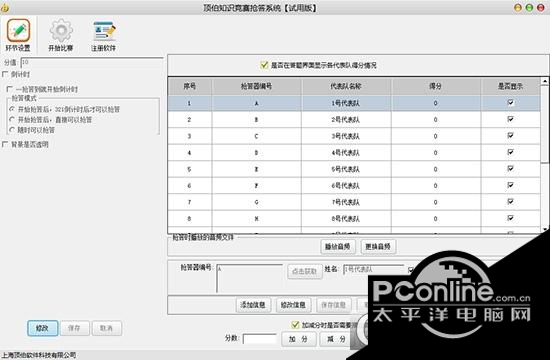Select 随时可以抢答 radio option
This screenshot has width=550, height=360.
pyautogui.click(x=12, y=130)
